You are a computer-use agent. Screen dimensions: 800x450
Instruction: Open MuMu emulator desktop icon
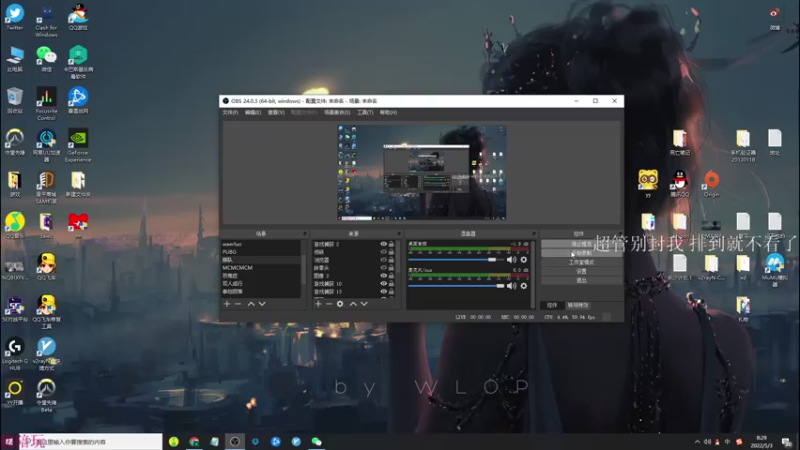point(774,270)
